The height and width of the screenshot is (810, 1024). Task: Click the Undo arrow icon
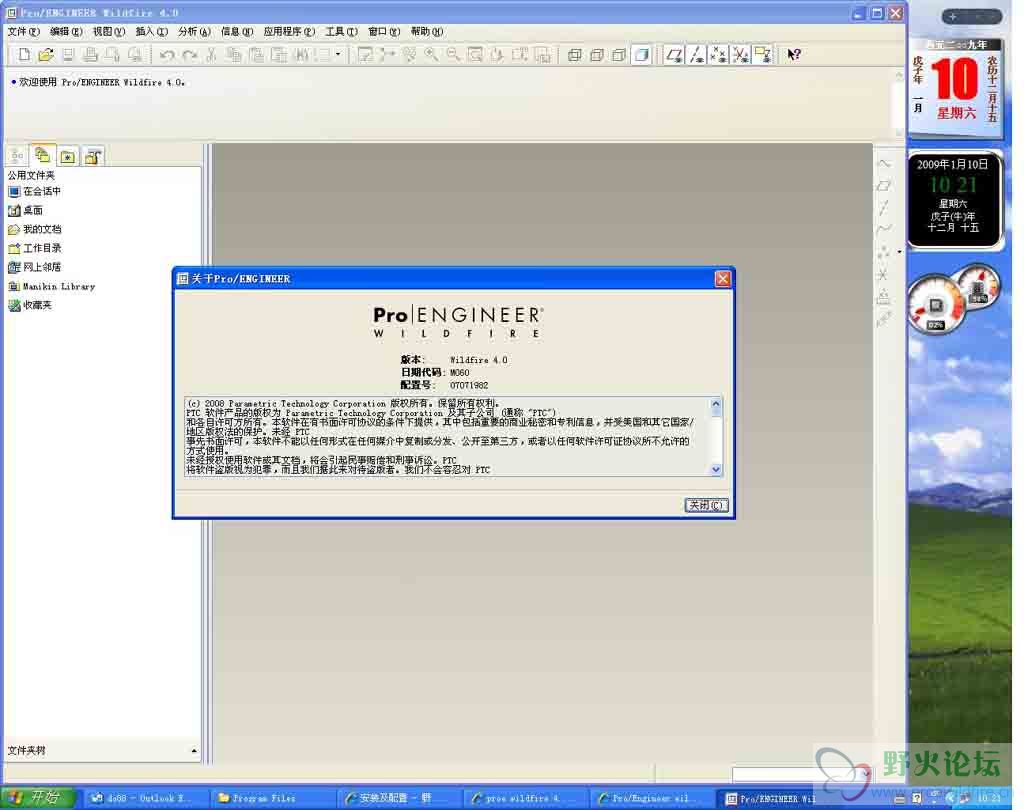pos(167,55)
